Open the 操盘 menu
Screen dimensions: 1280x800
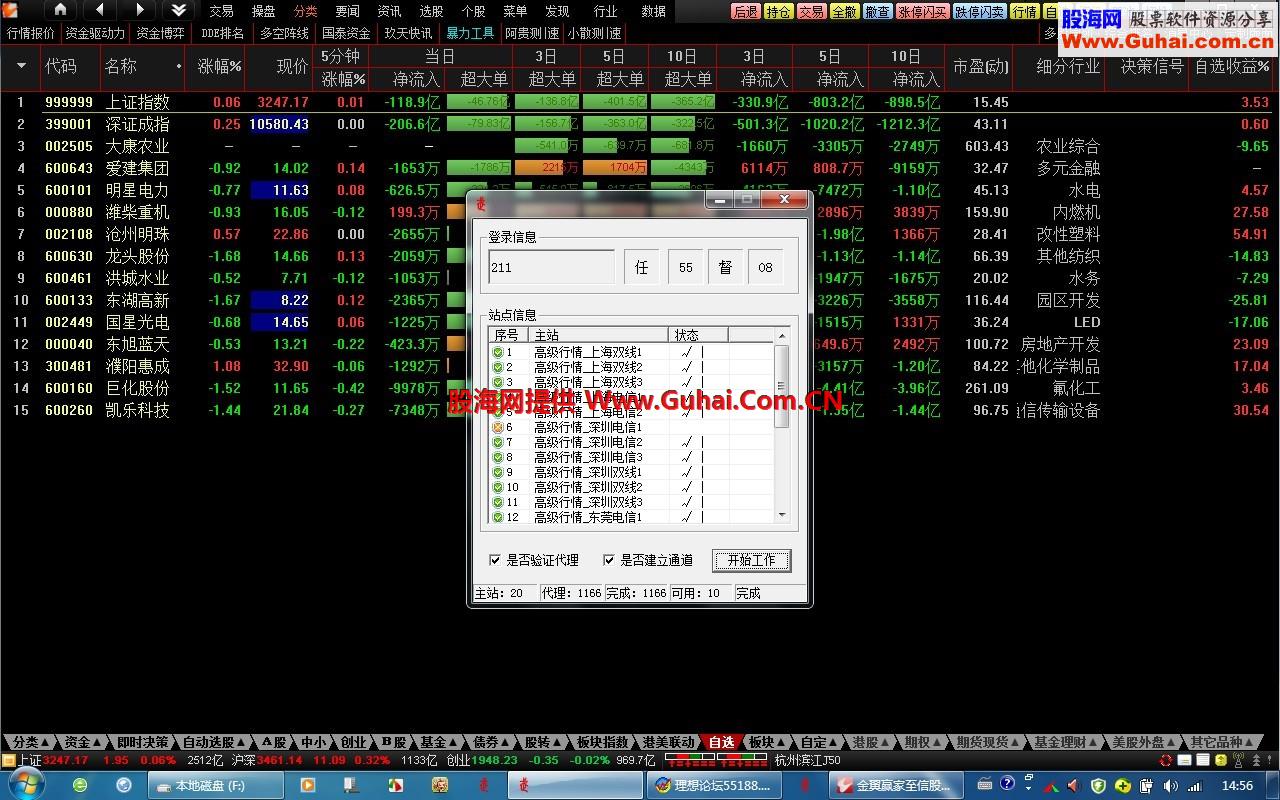[x=263, y=11]
